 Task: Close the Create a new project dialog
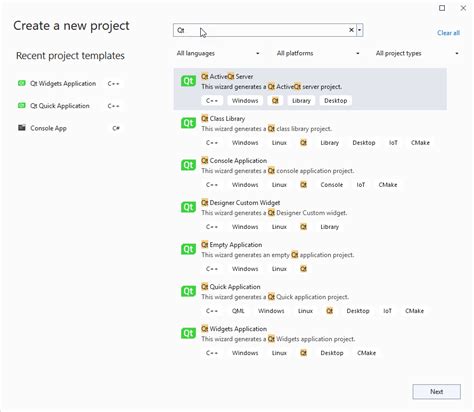pos(463,8)
